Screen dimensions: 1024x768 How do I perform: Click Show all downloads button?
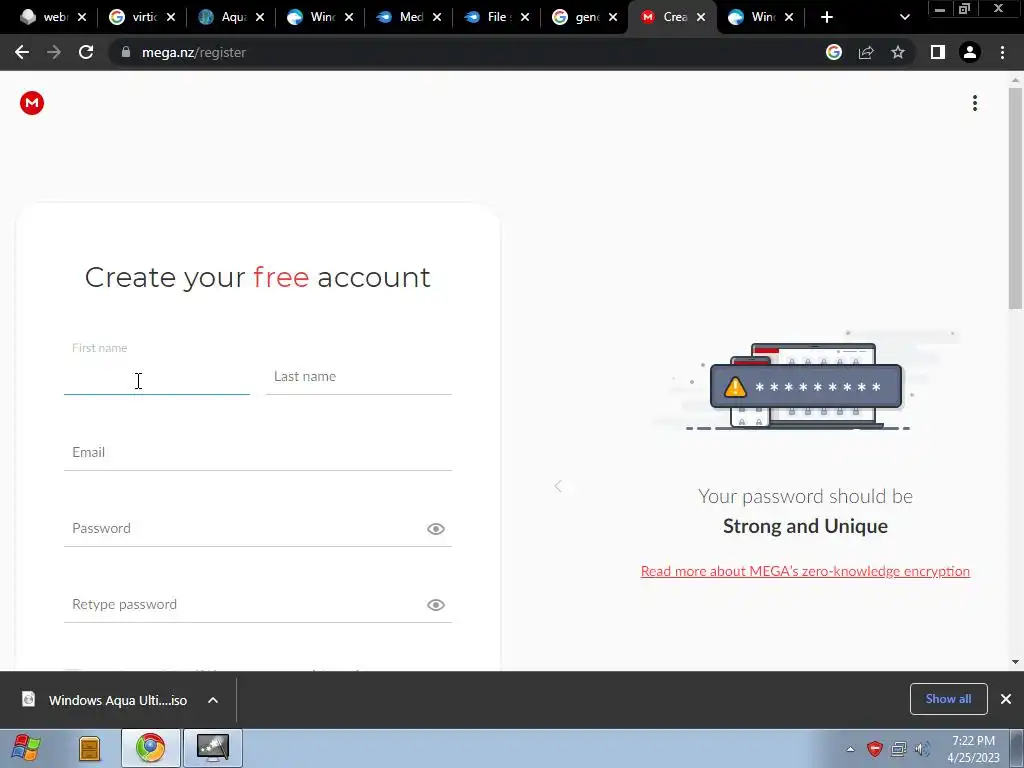(948, 699)
